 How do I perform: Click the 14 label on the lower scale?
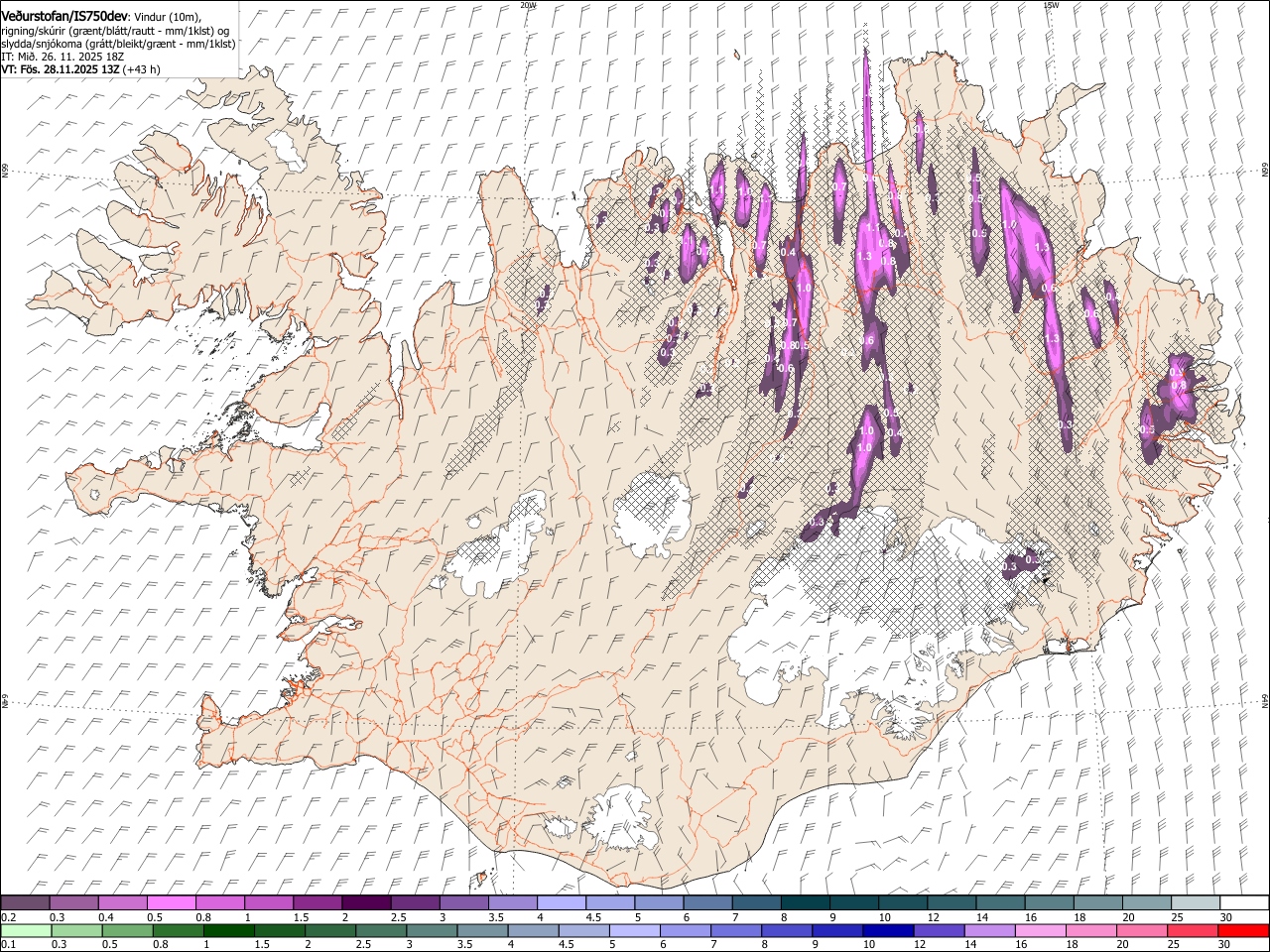coord(969,944)
